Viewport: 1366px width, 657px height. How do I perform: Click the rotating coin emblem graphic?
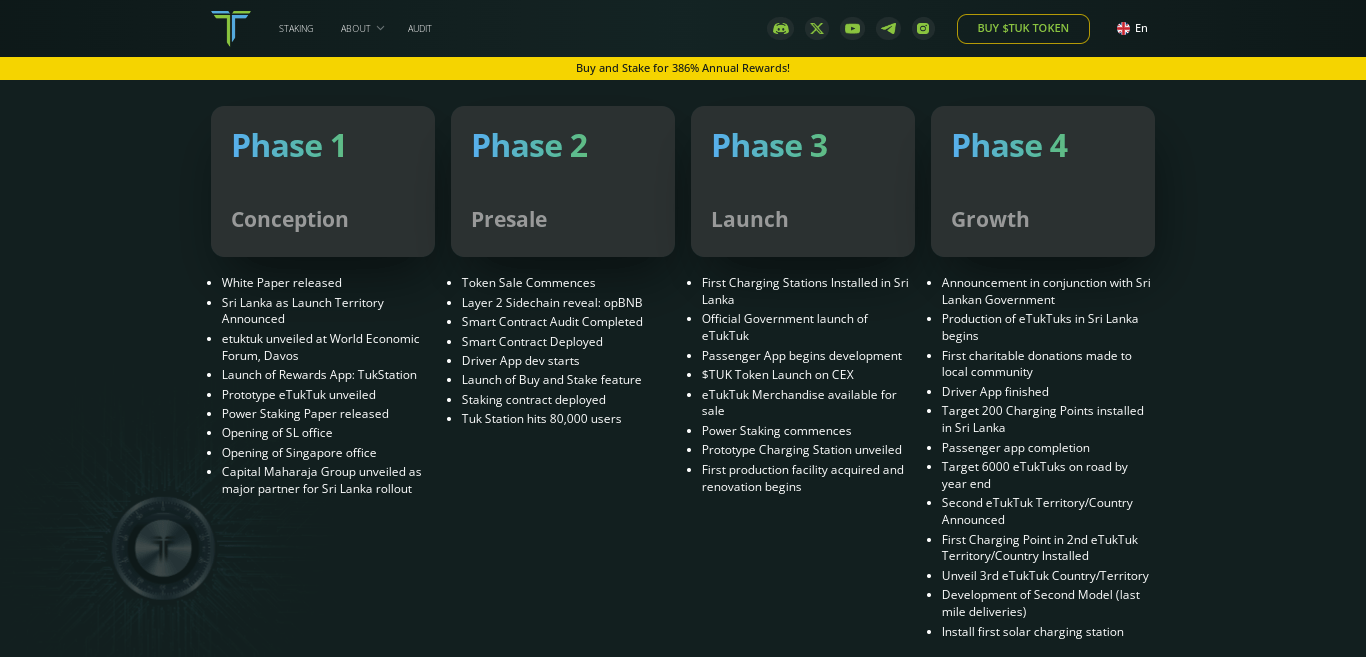click(x=163, y=548)
